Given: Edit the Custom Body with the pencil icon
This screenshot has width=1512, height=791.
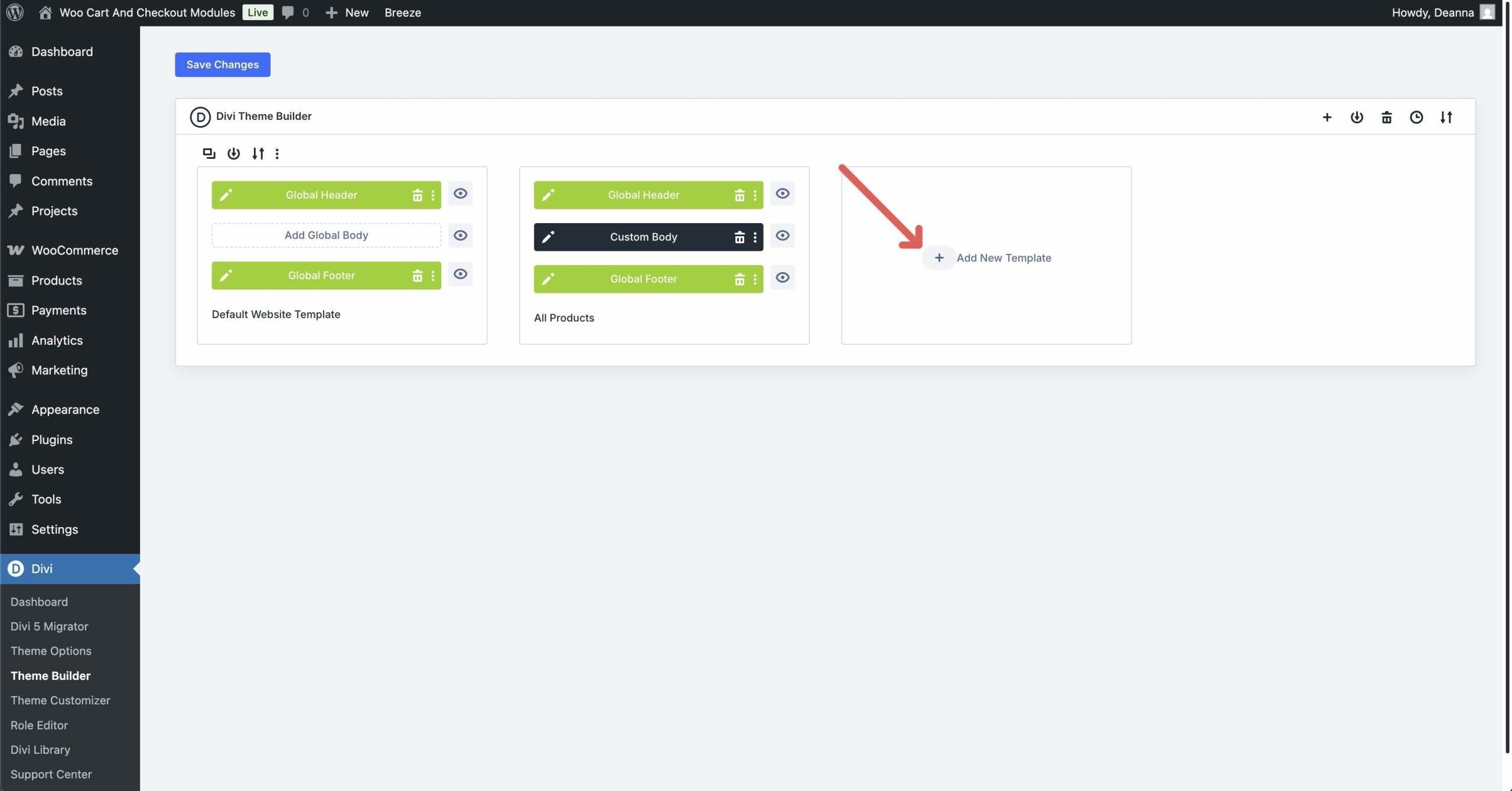Looking at the screenshot, I should 548,237.
